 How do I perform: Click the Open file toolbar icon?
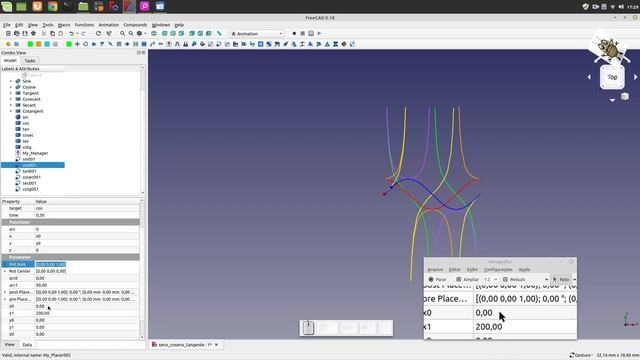tap(17, 33)
